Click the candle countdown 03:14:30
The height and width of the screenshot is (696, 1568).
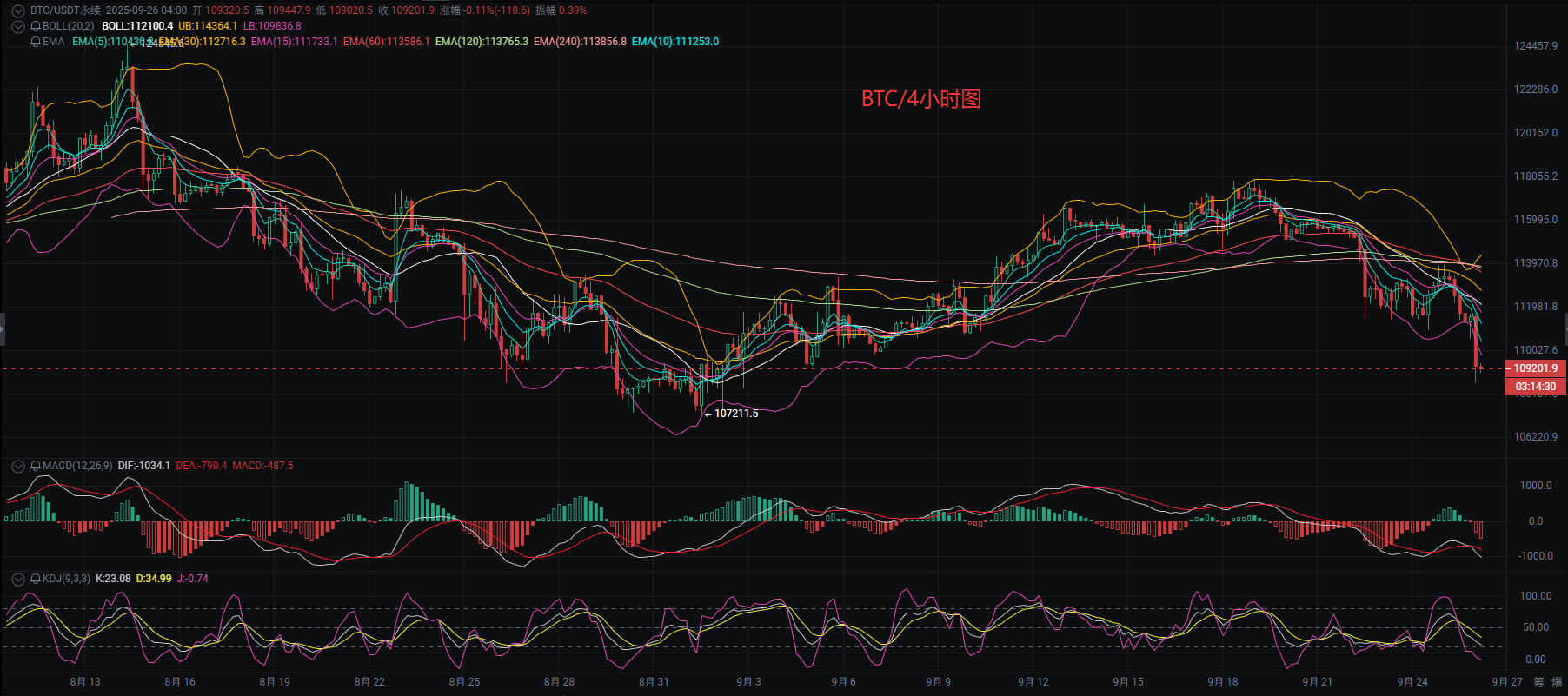tap(1536, 386)
